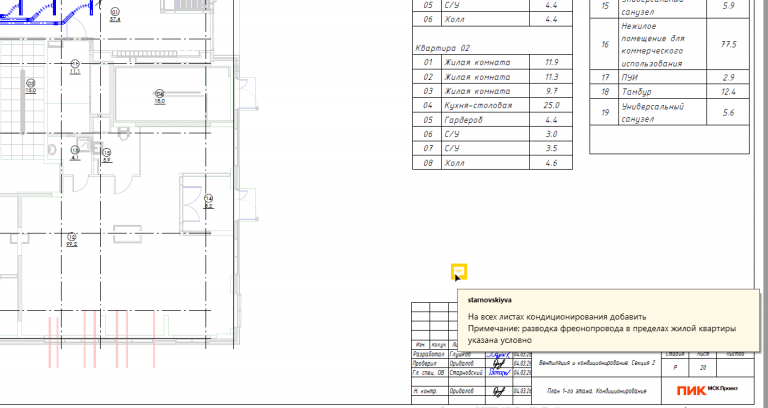Select 'Оривалов' in the Н. контр. row
The image size is (768, 408).
[x=462, y=391]
